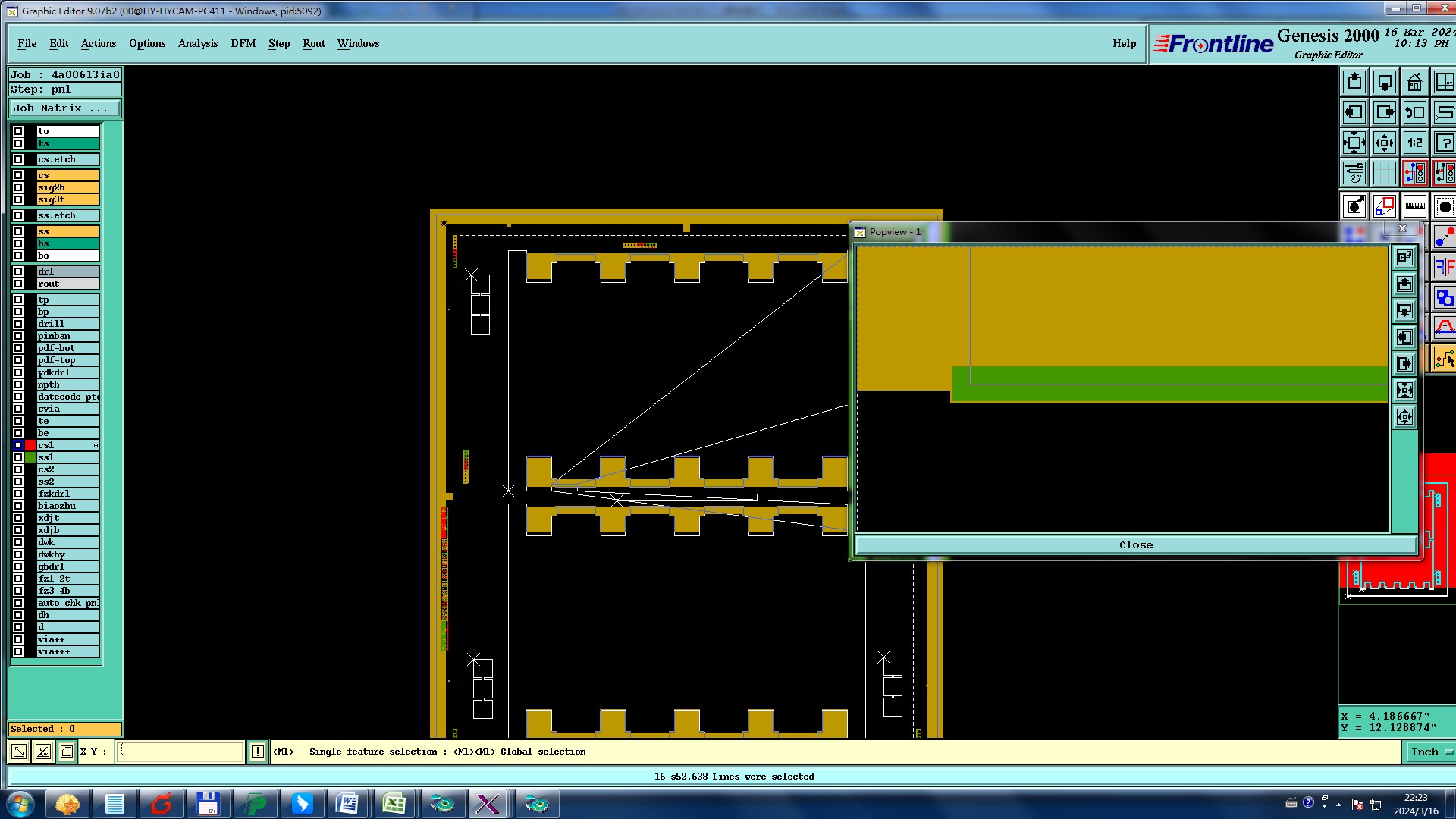Image resolution: width=1456 pixels, height=819 pixels.
Task: Click the Popview zoom in icon
Action: coord(1405,391)
